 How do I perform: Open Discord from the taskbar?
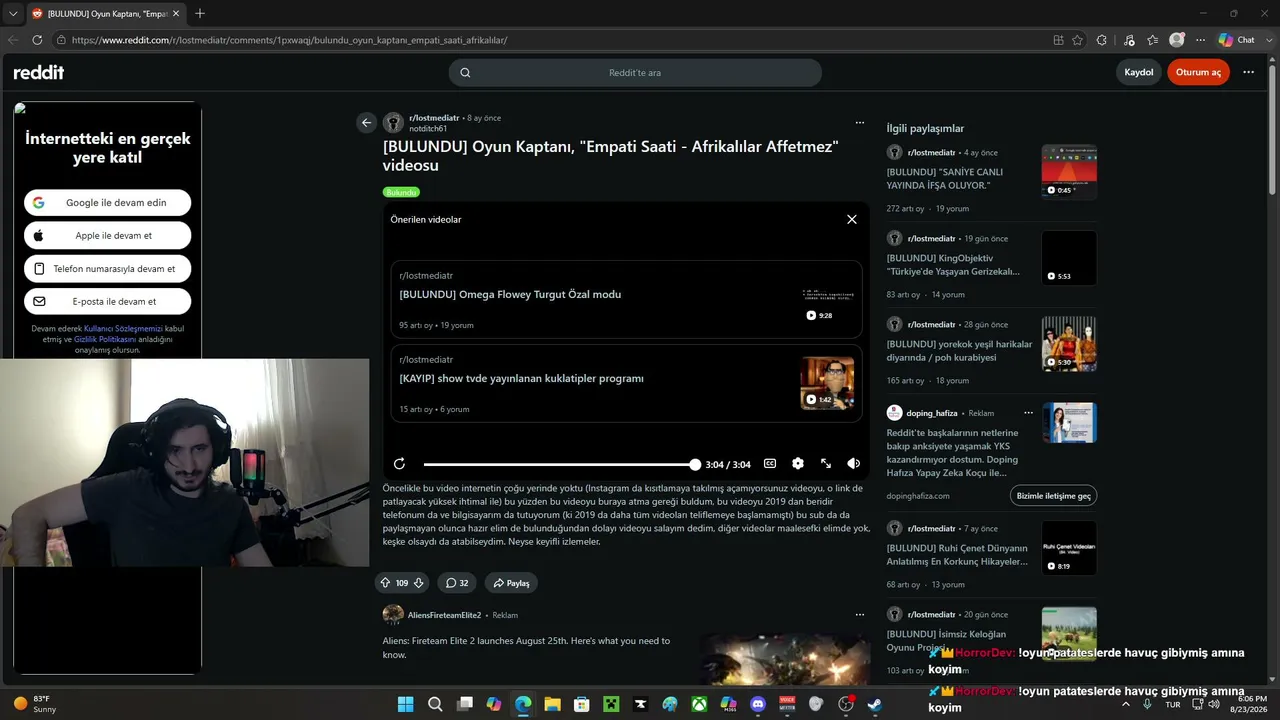coord(757,704)
